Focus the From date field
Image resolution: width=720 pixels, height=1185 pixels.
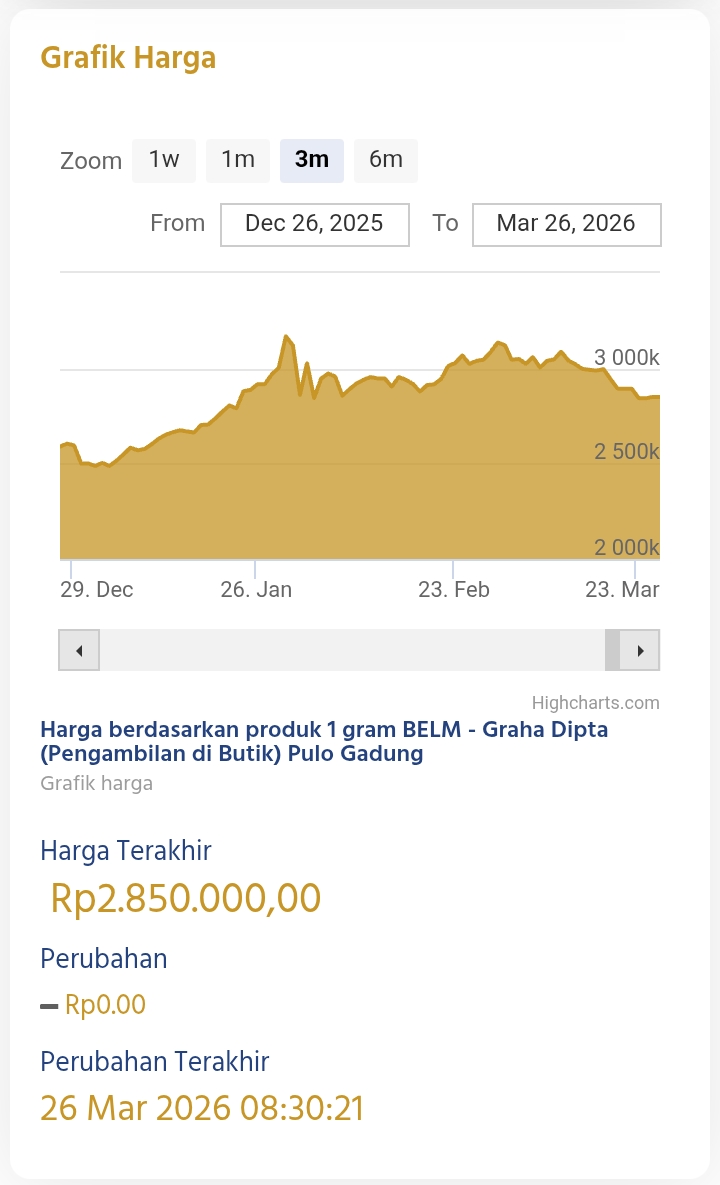click(x=314, y=224)
